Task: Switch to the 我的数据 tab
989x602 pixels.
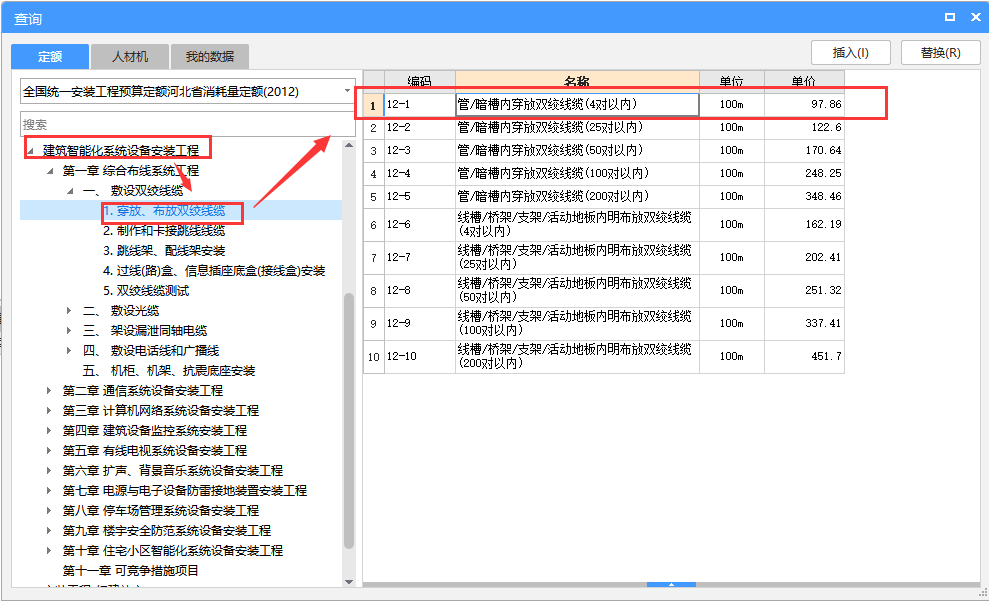Action: click(x=208, y=56)
